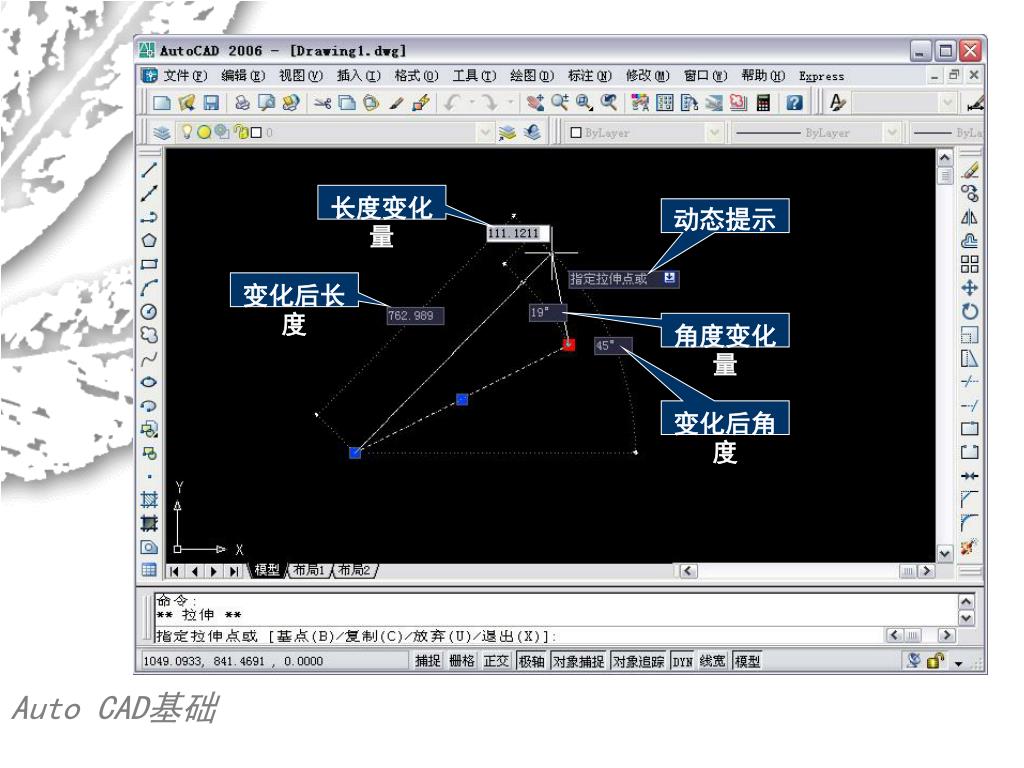Open the calculator icon
Image resolution: width=1024 pixels, height=768 pixels.
click(x=763, y=103)
